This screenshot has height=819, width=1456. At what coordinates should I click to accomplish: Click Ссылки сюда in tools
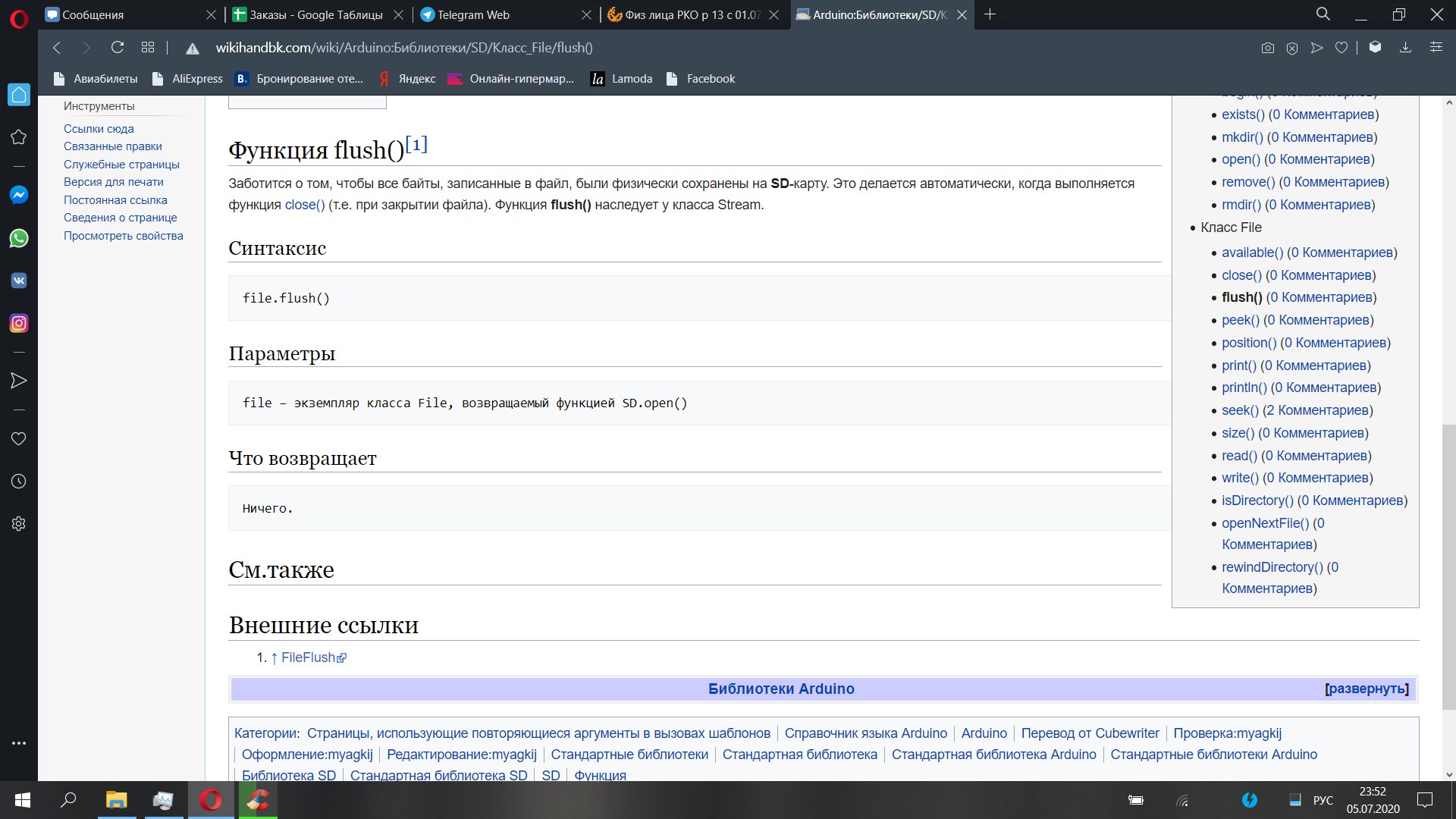pyautogui.click(x=99, y=129)
